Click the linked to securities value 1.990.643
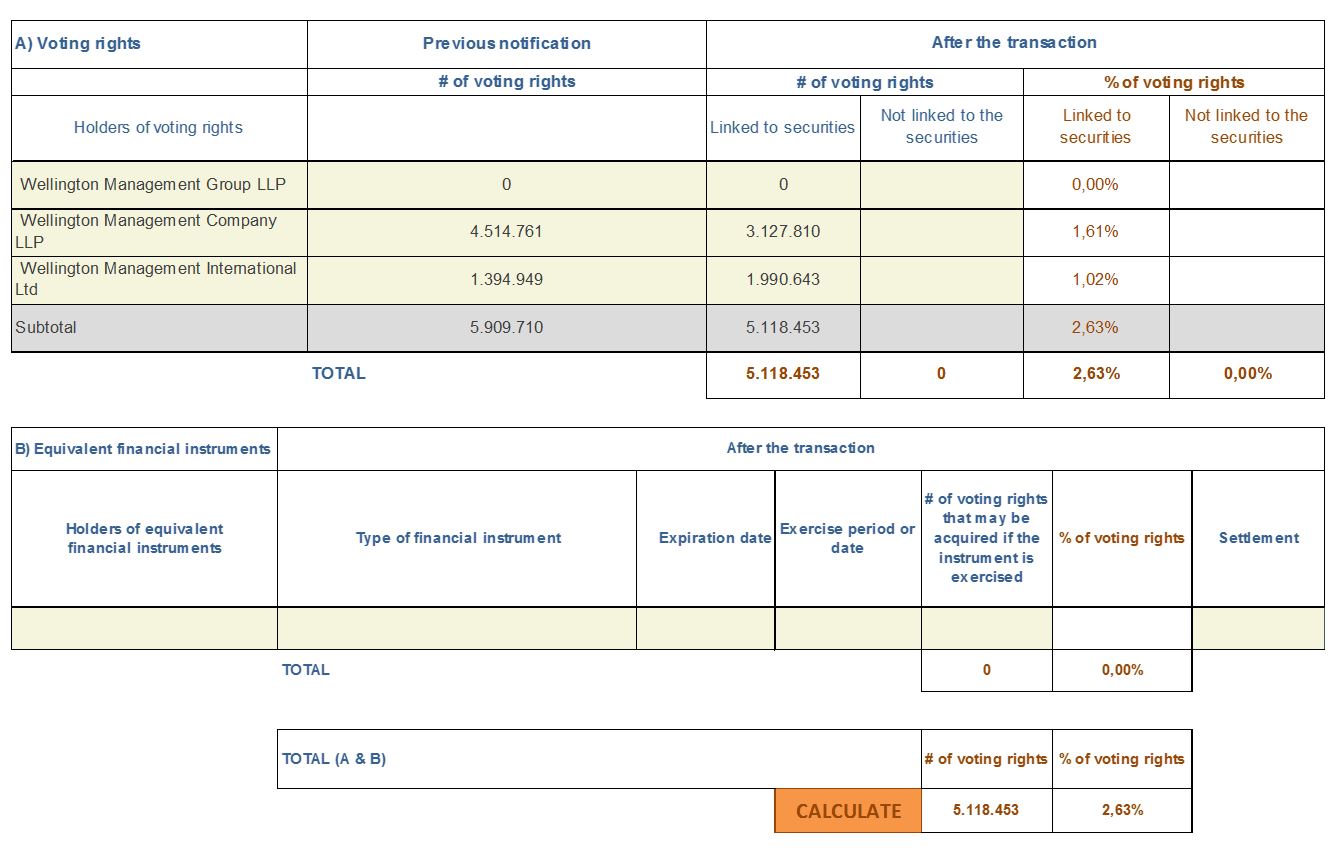The width and height of the screenshot is (1337, 851). coord(783,280)
